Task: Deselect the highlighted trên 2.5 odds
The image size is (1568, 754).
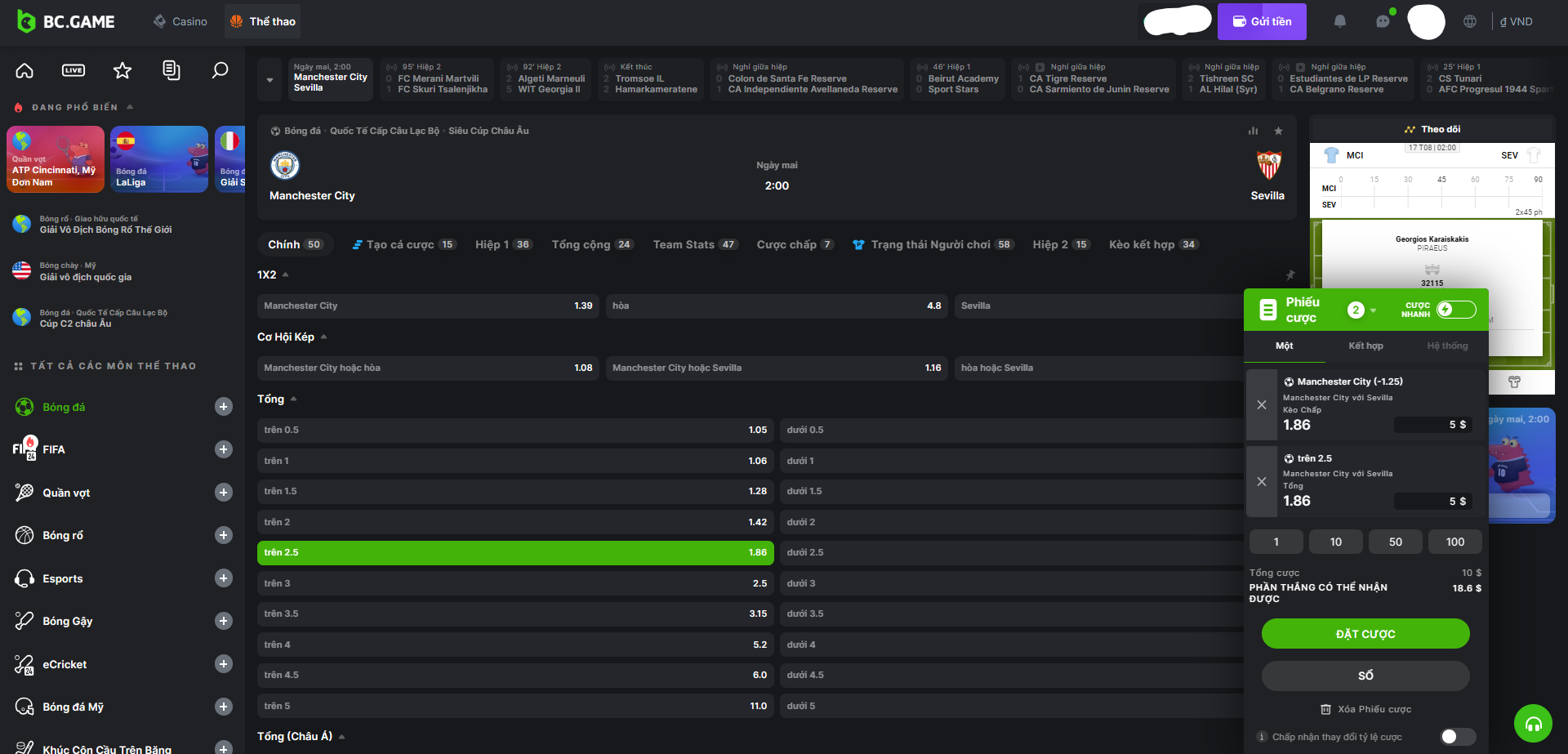Action: 515,553
